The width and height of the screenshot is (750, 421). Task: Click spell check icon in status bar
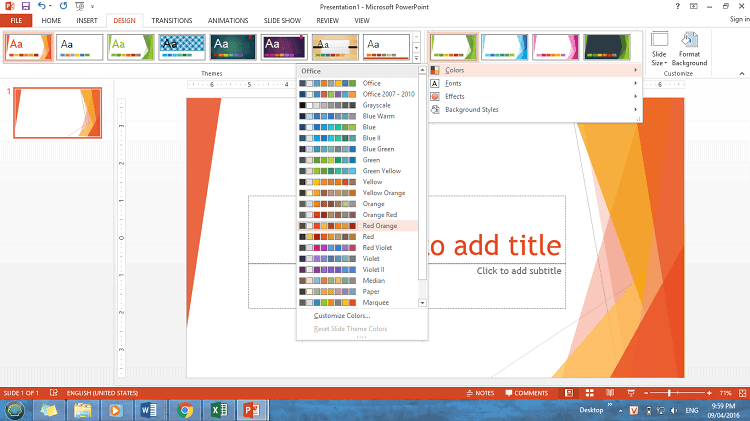tap(54, 393)
